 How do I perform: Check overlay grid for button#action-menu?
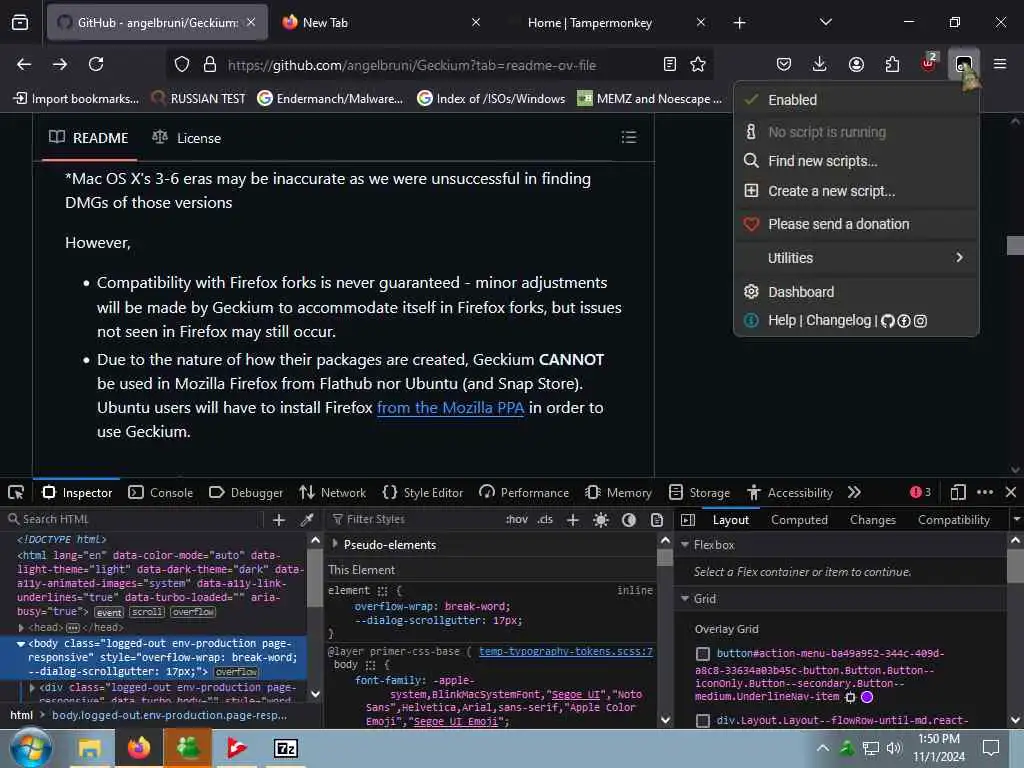[703, 654]
